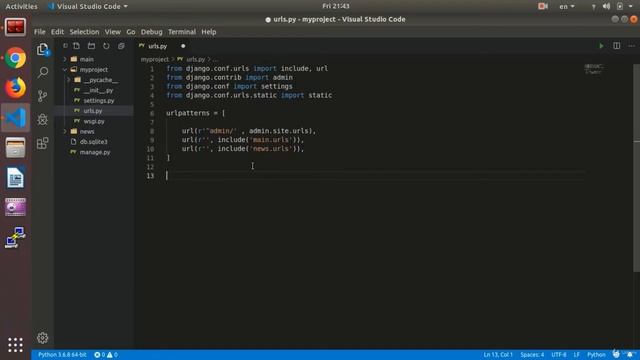Change indentation via Spaces: 4
This screenshot has height=360, width=640.
(x=532, y=355)
